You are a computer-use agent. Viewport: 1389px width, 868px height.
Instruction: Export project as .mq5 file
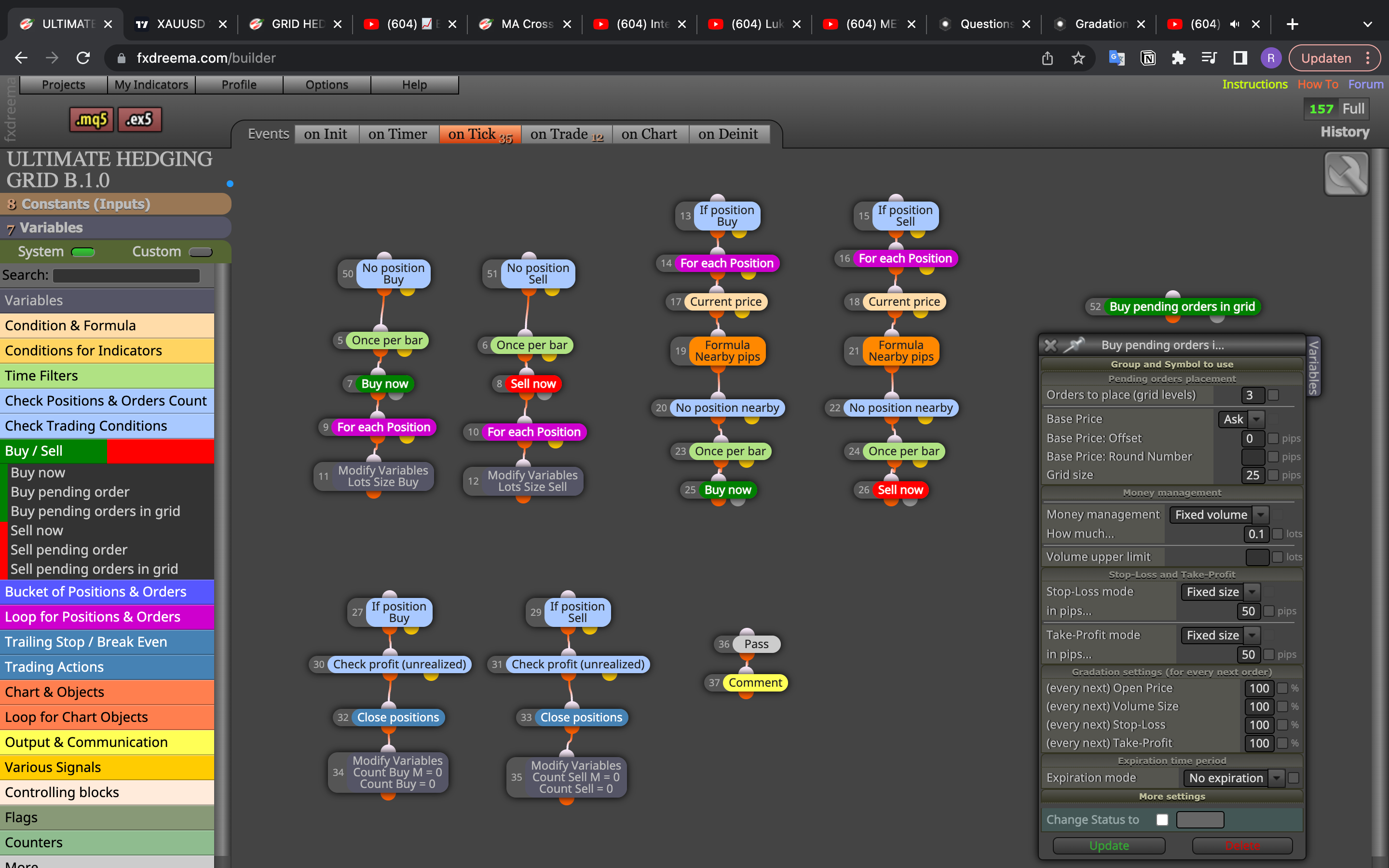click(x=91, y=120)
